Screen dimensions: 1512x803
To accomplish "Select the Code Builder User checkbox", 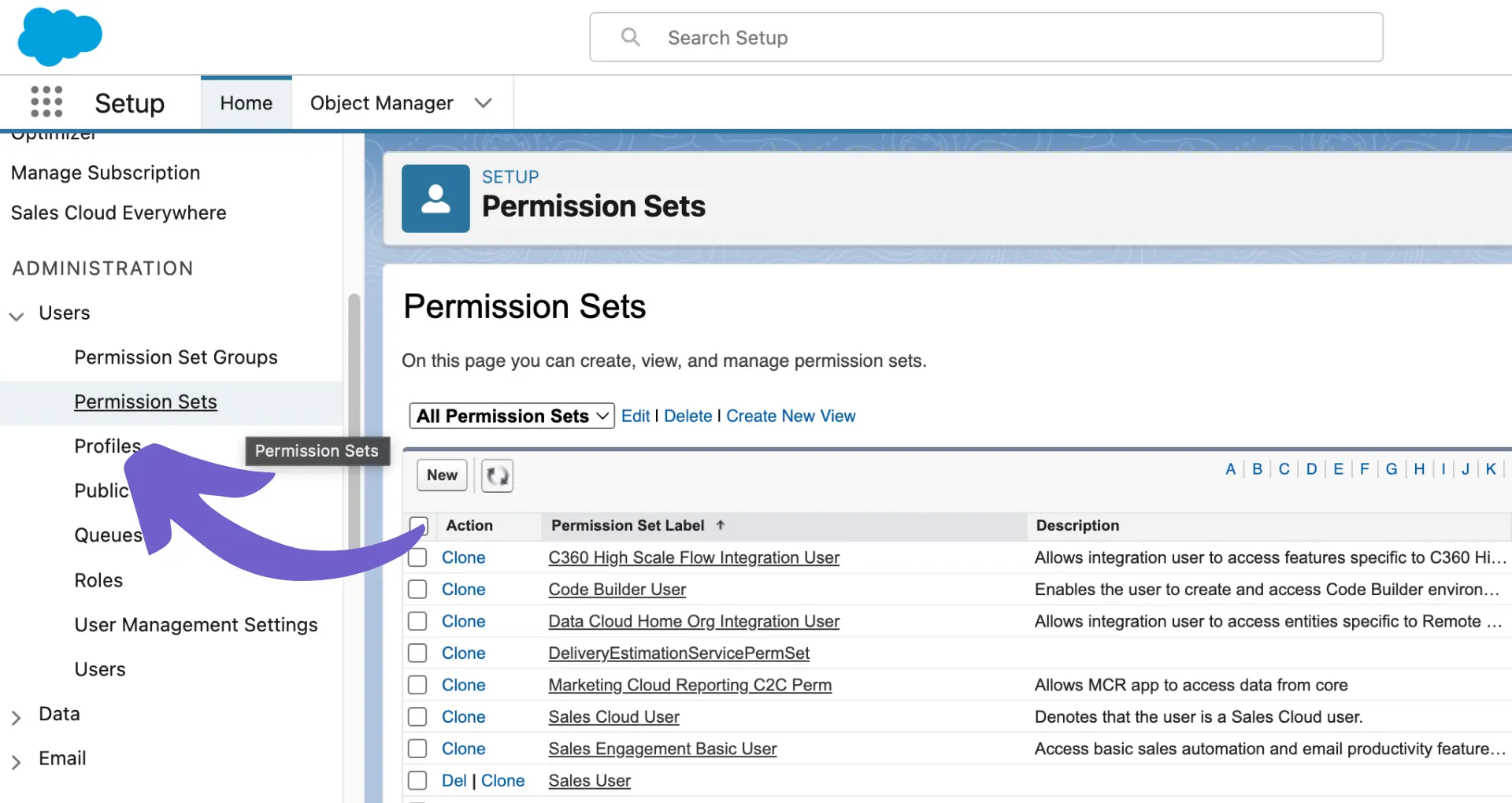I will click(417, 590).
